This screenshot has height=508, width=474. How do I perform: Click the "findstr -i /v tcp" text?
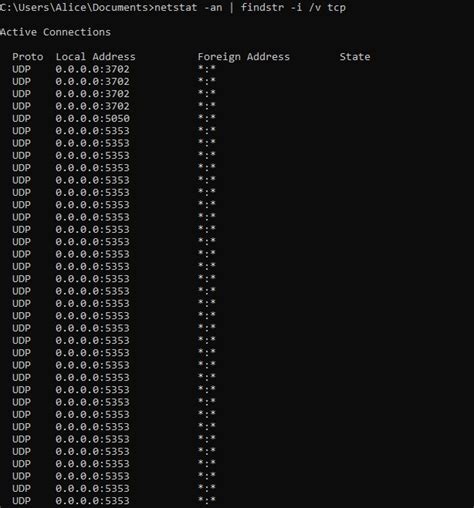point(293,7)
